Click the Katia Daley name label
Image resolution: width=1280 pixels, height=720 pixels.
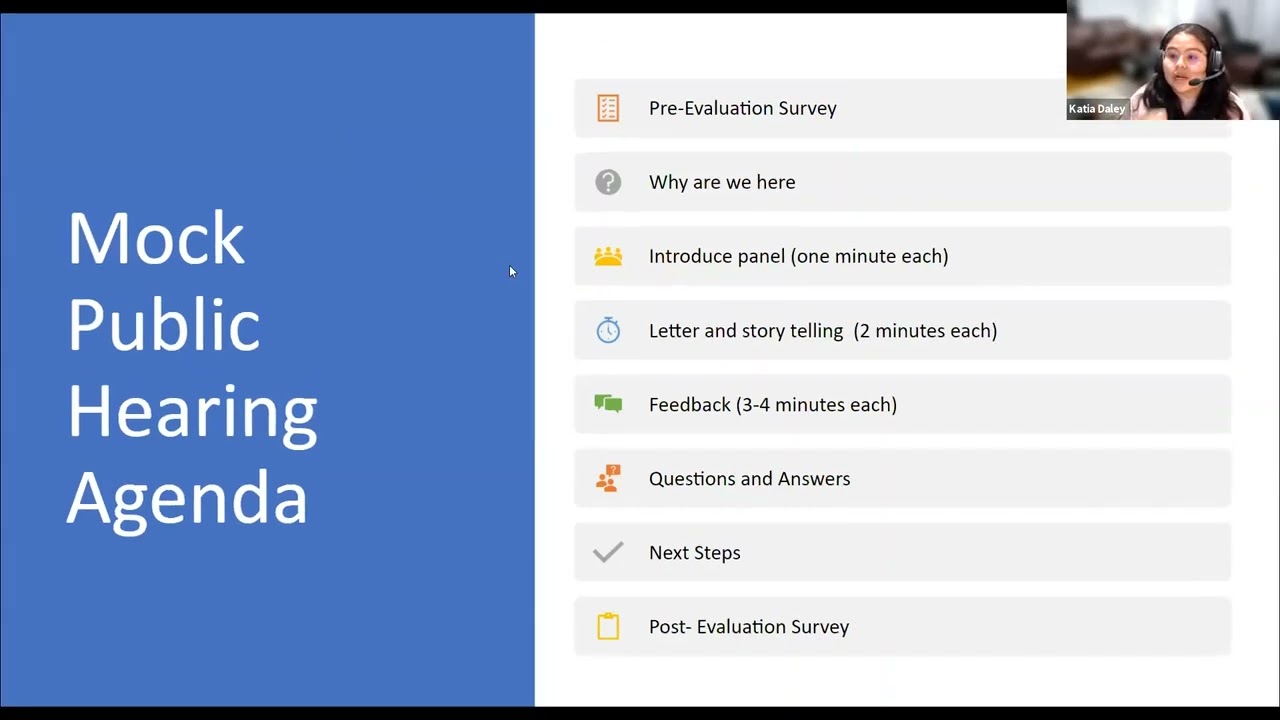(1097, 109)
